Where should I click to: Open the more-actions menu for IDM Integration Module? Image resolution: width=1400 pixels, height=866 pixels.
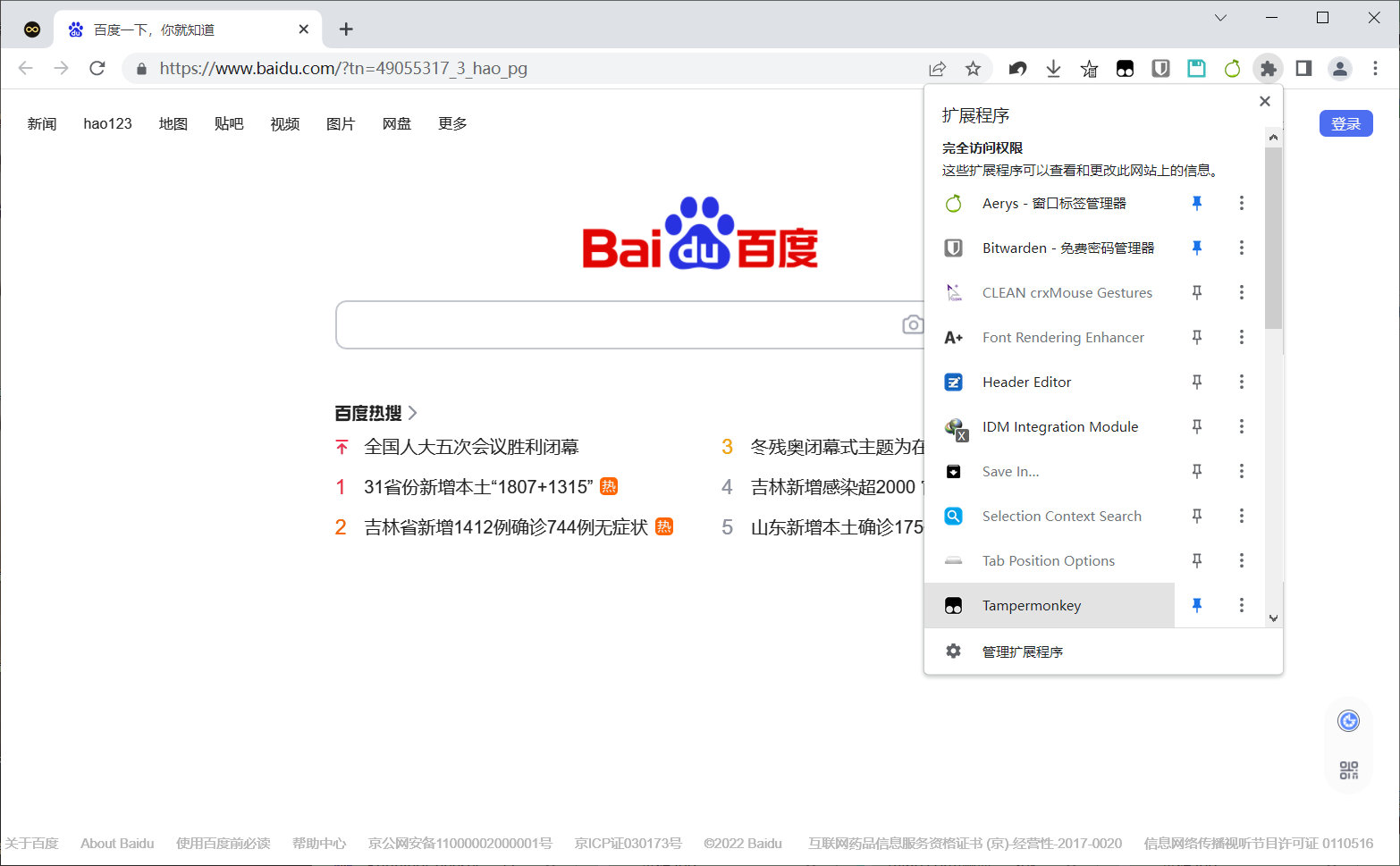[1242, 427]
